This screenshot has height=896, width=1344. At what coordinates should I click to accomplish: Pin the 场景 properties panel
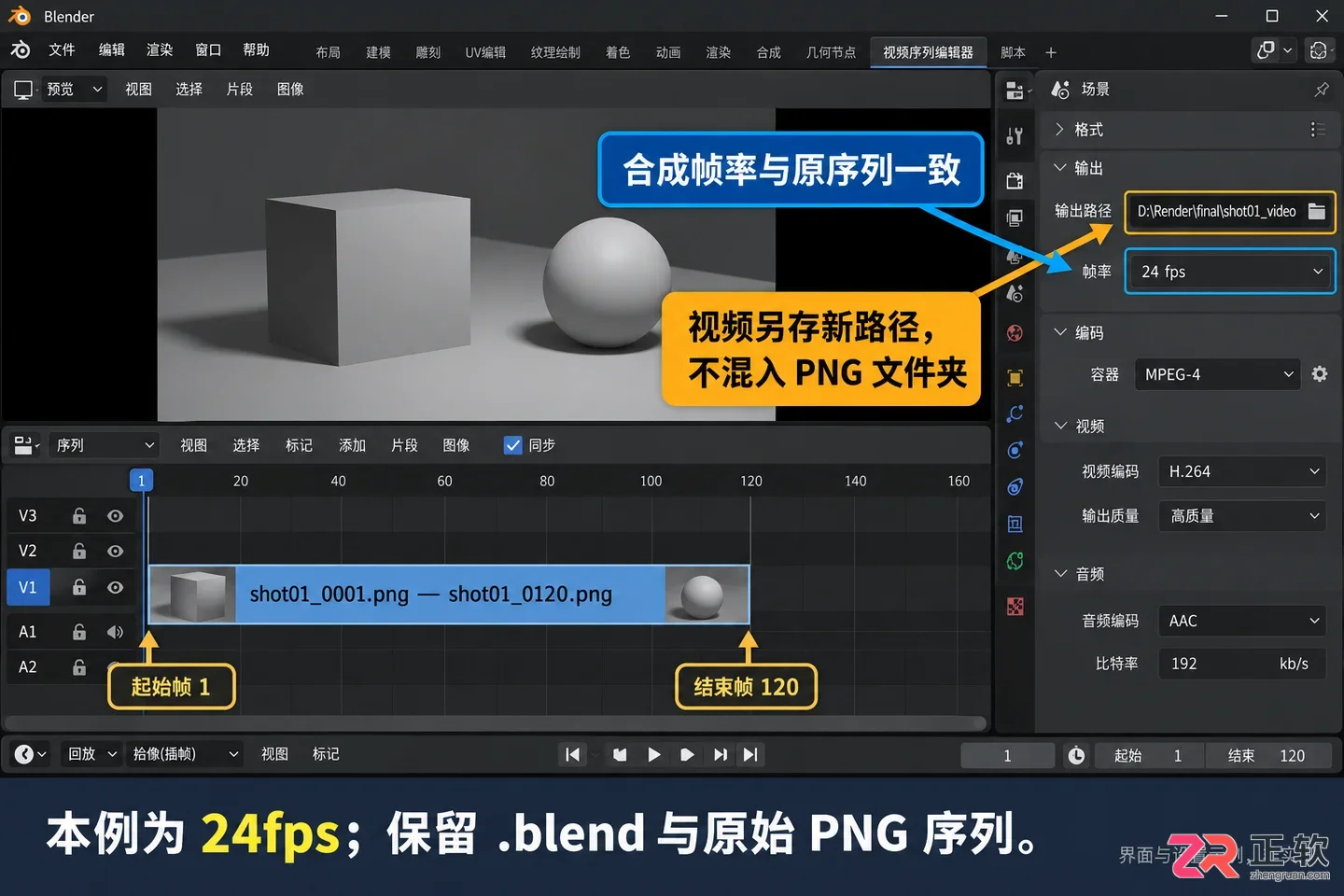[1322, 90]
